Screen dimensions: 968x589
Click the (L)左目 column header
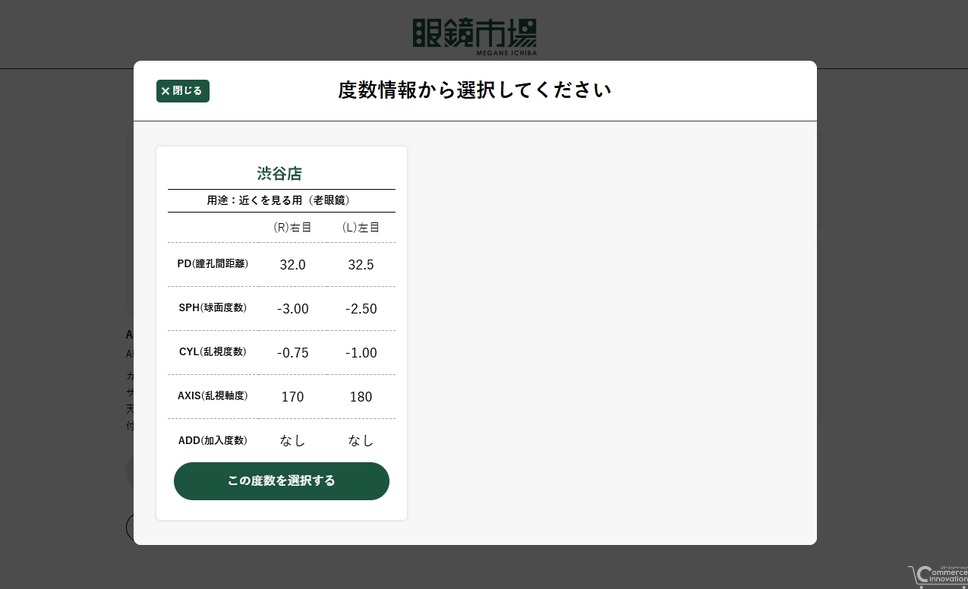(361, 227)
